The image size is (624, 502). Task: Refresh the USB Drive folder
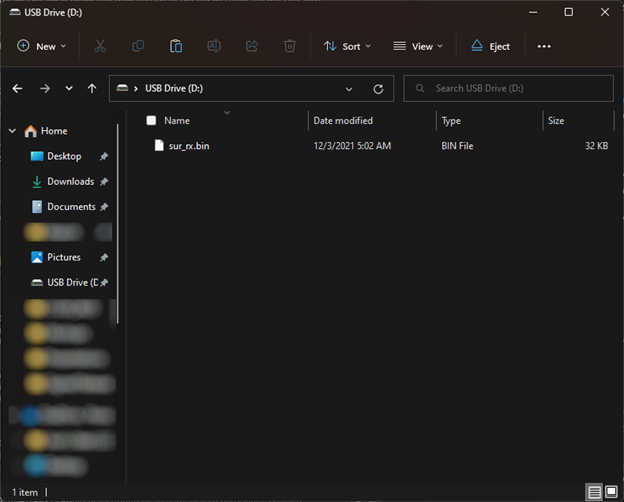tap(378, 89)
